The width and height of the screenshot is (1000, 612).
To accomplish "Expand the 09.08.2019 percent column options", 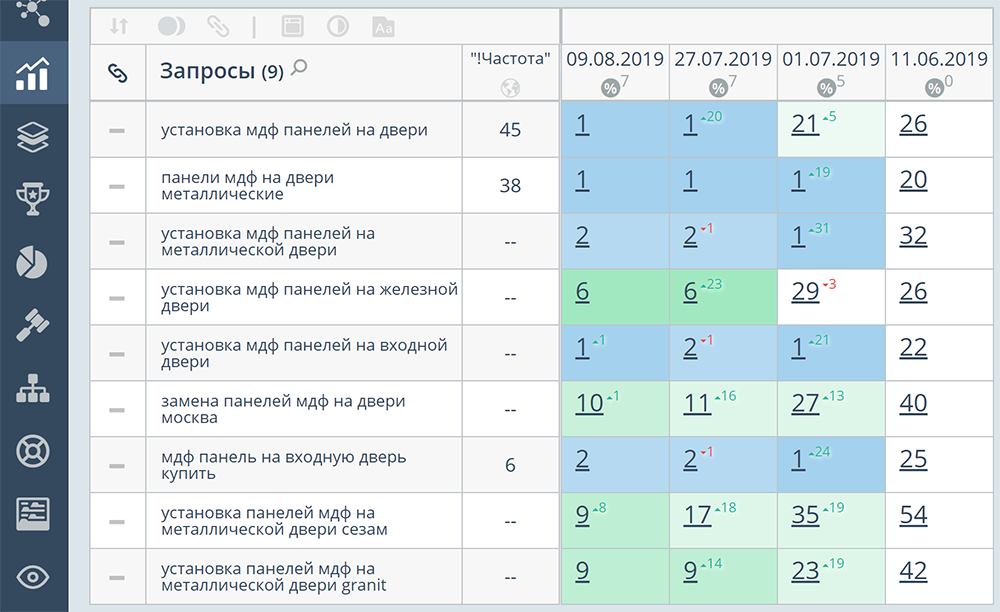I will [x=610, y=87].
